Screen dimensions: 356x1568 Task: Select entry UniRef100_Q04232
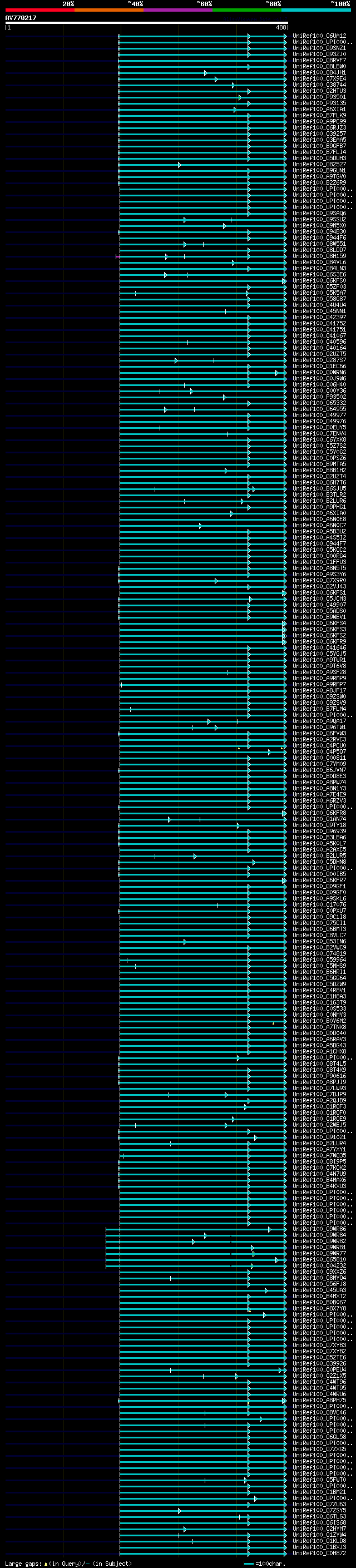point(319,1265)
